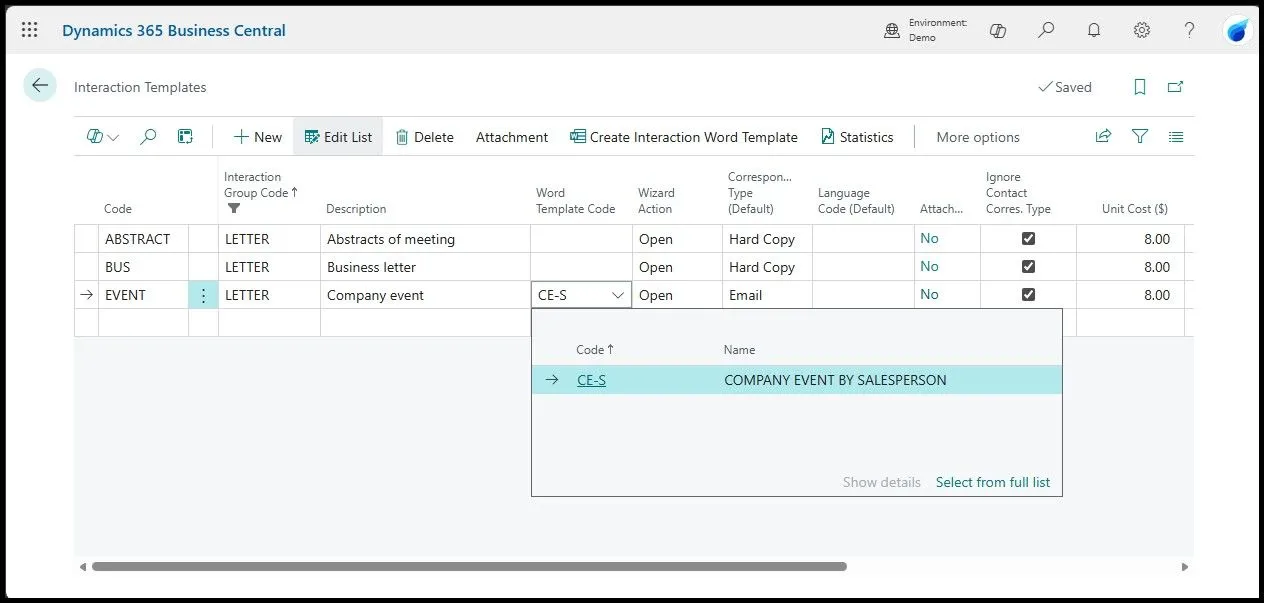1264x603 pixels.
Task: Select the BUS code cell
Action: 143,267
